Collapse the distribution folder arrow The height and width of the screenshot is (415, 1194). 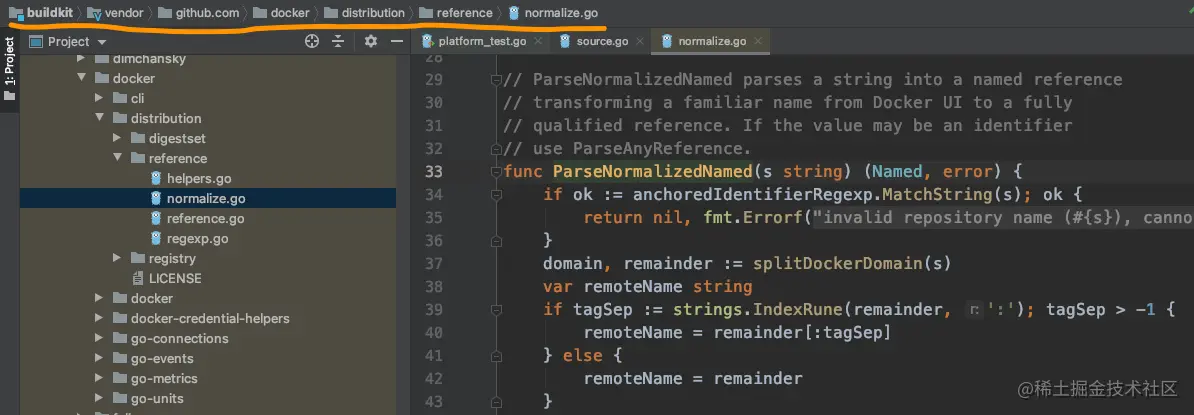[x=99, y=118]
